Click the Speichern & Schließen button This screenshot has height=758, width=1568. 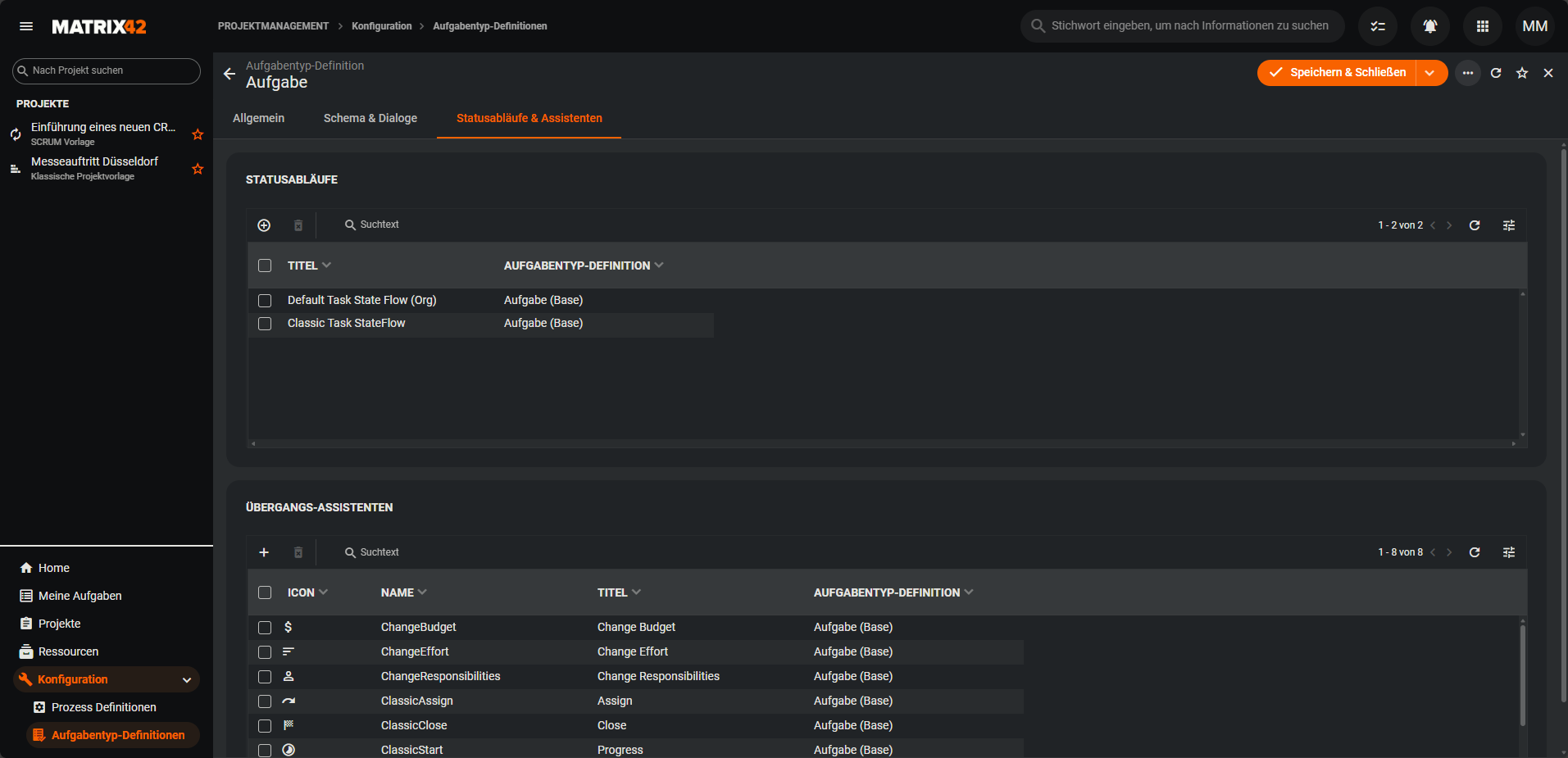pos(1337,73)
